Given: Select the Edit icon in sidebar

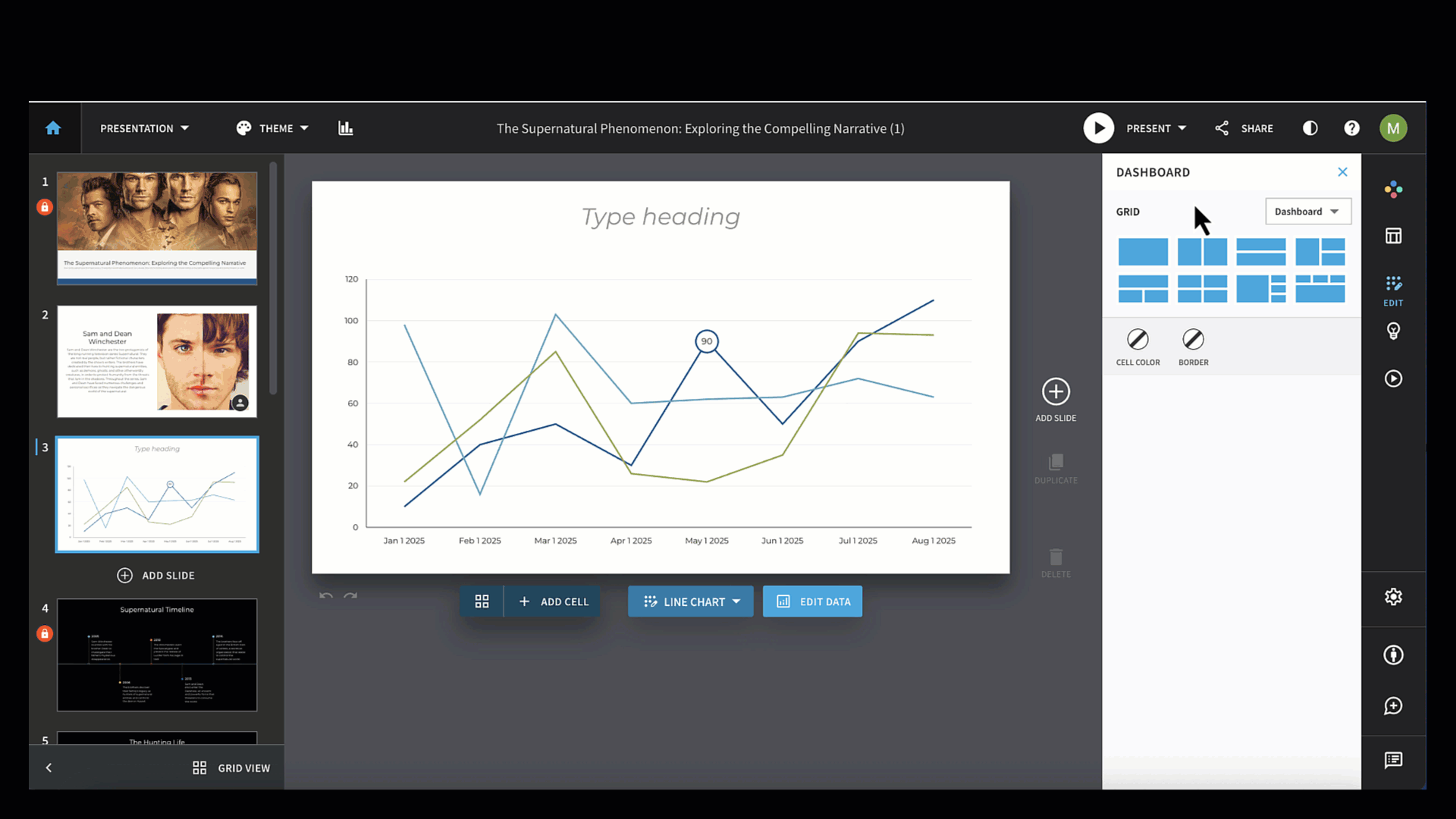Looking at the screenshot, I should pos(1393,290).
